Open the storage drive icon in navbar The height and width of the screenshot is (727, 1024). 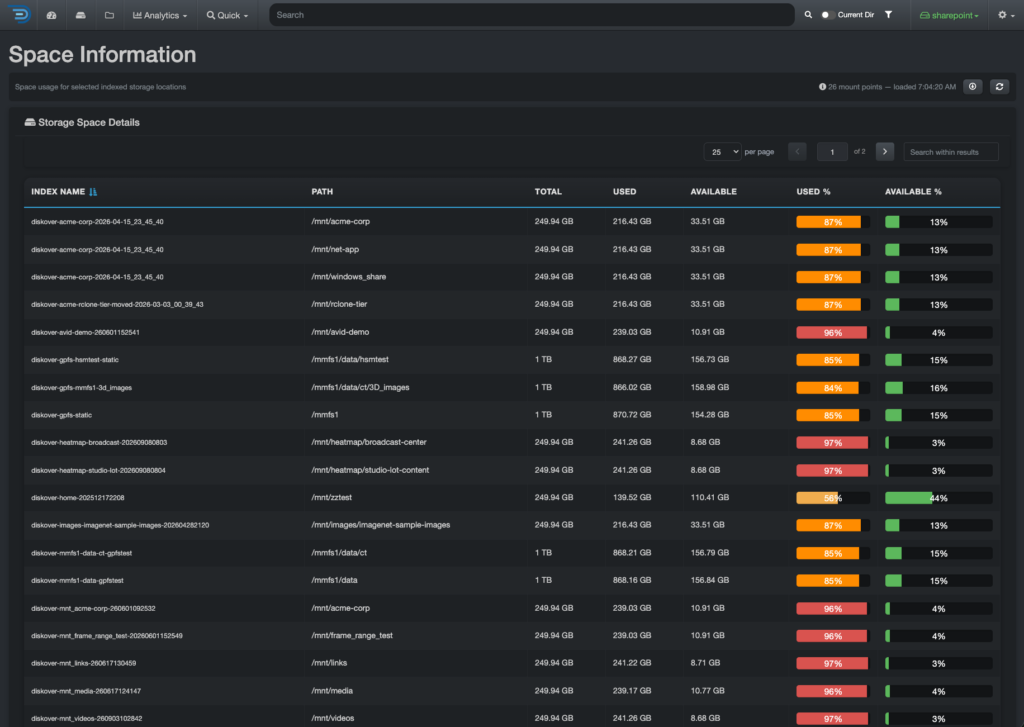click(80, 15)
